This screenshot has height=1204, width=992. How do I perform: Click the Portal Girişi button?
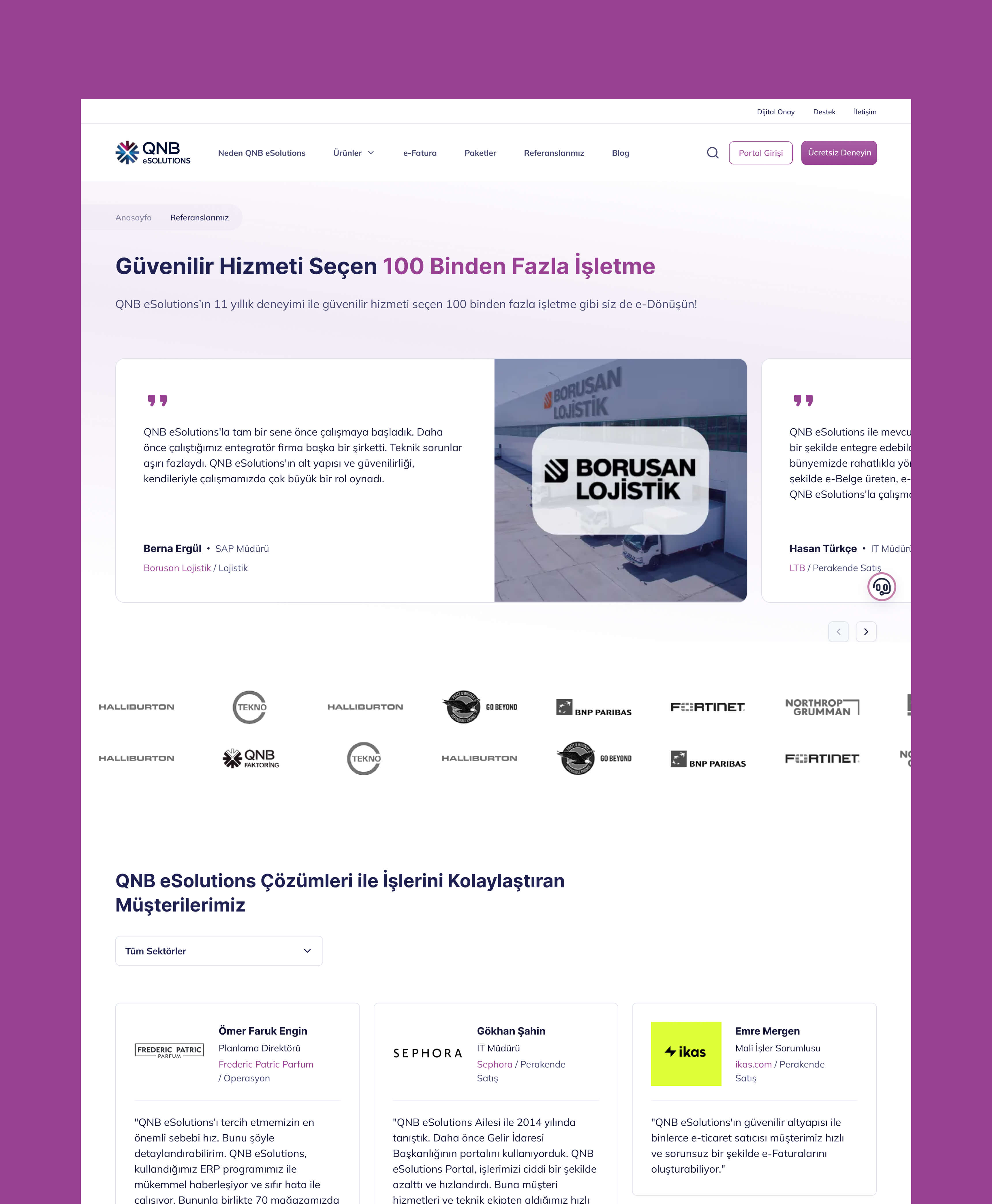pyautogui.click(x=760, y=153)
